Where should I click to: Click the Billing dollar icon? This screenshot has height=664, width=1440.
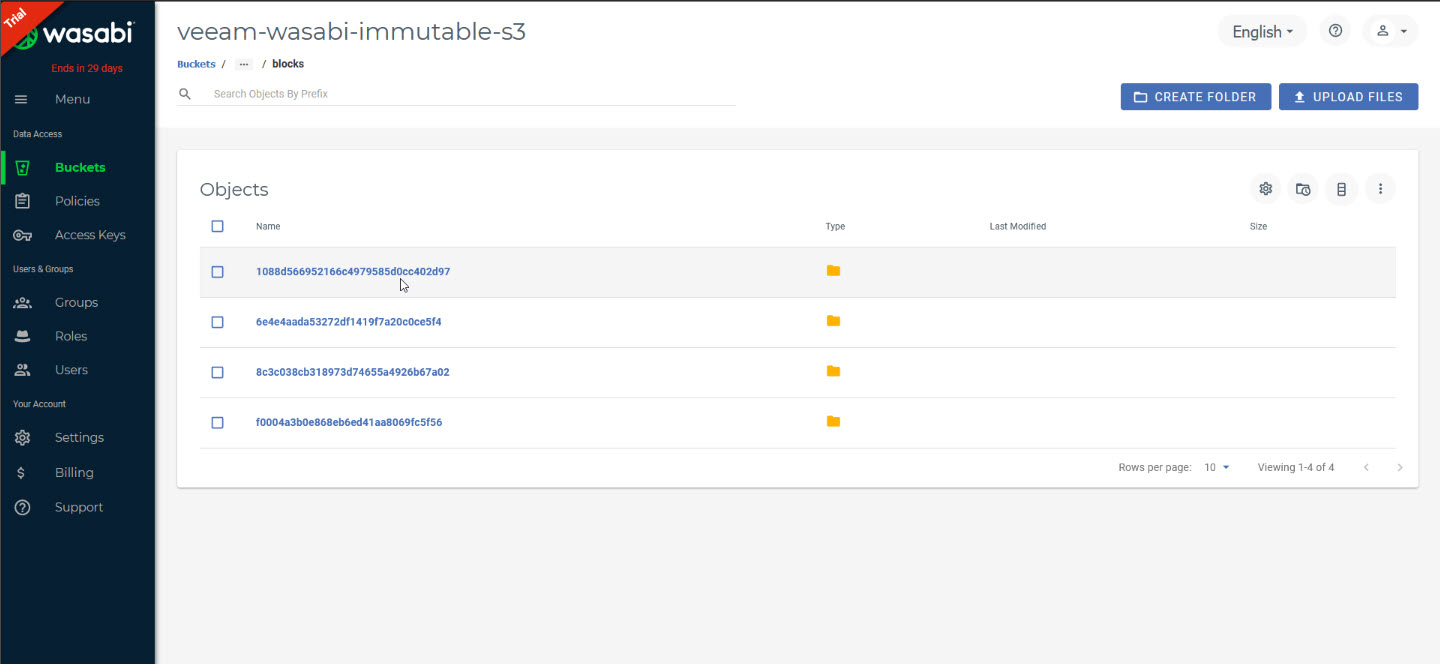[x=22, y=472]
